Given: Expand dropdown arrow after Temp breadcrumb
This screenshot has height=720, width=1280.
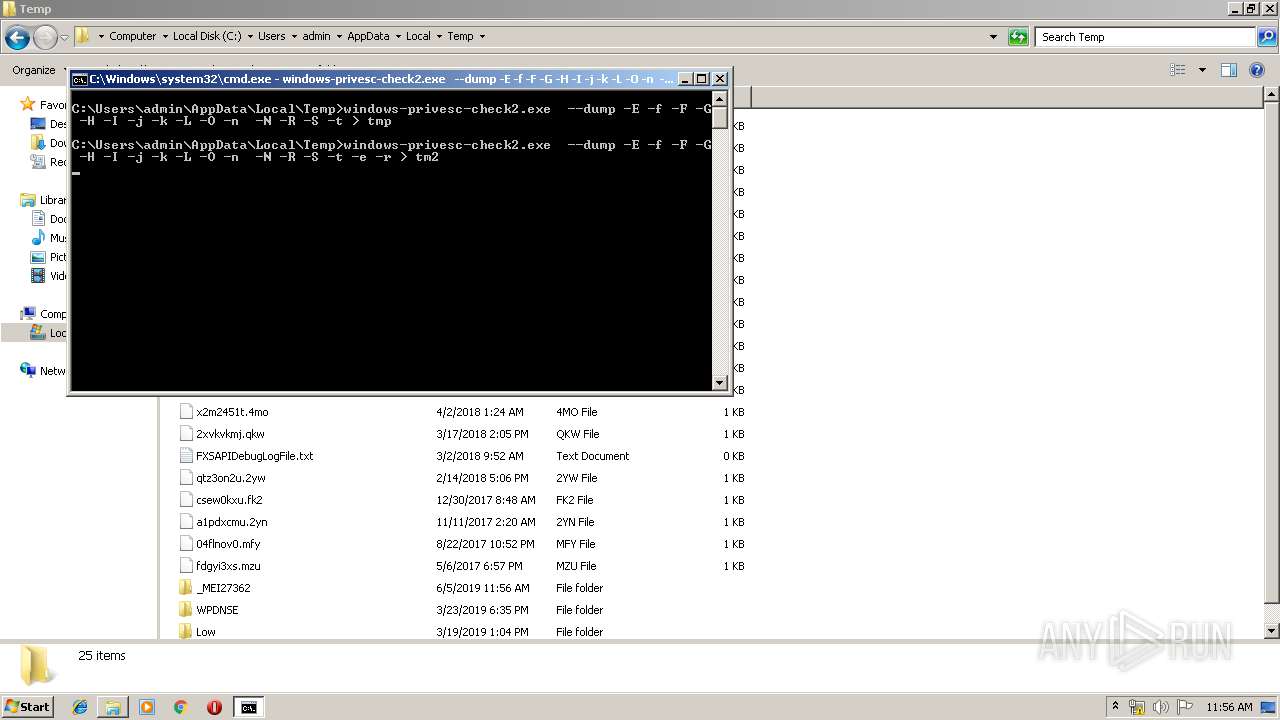Looking at the screenshot, I should click(x=482, y=36).
